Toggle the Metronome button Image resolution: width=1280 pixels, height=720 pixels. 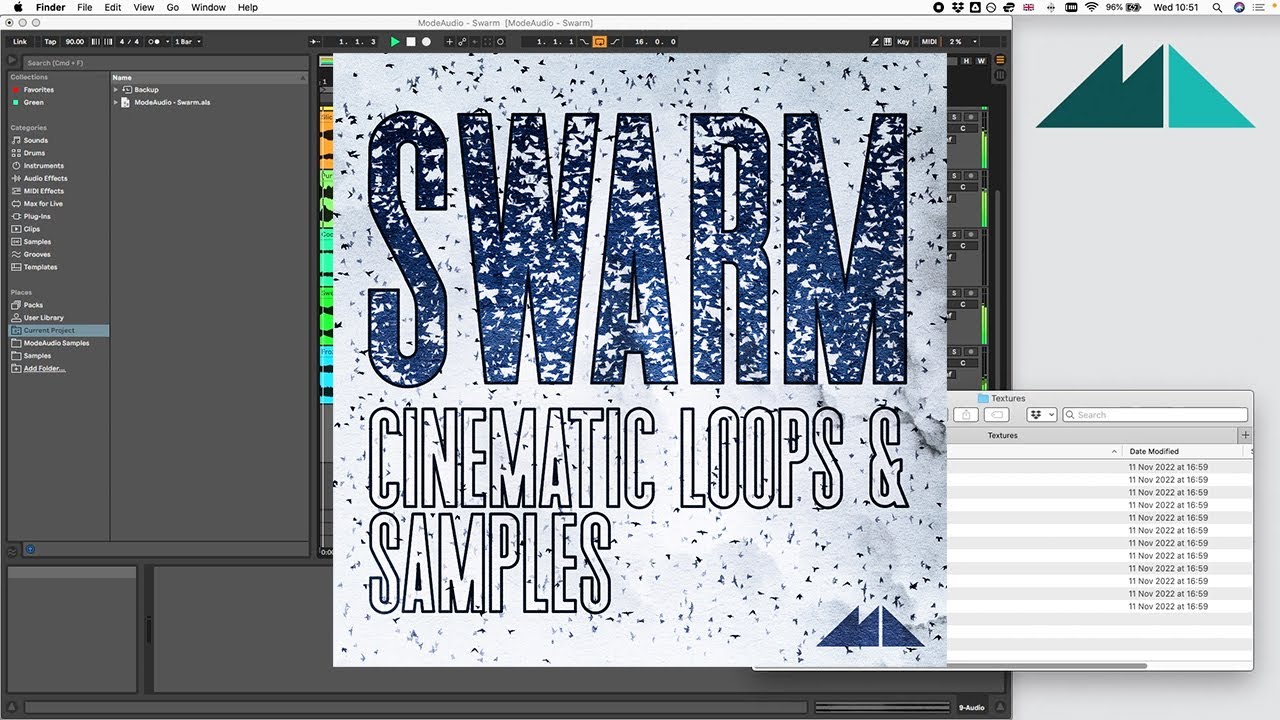[x=154, y=42]
